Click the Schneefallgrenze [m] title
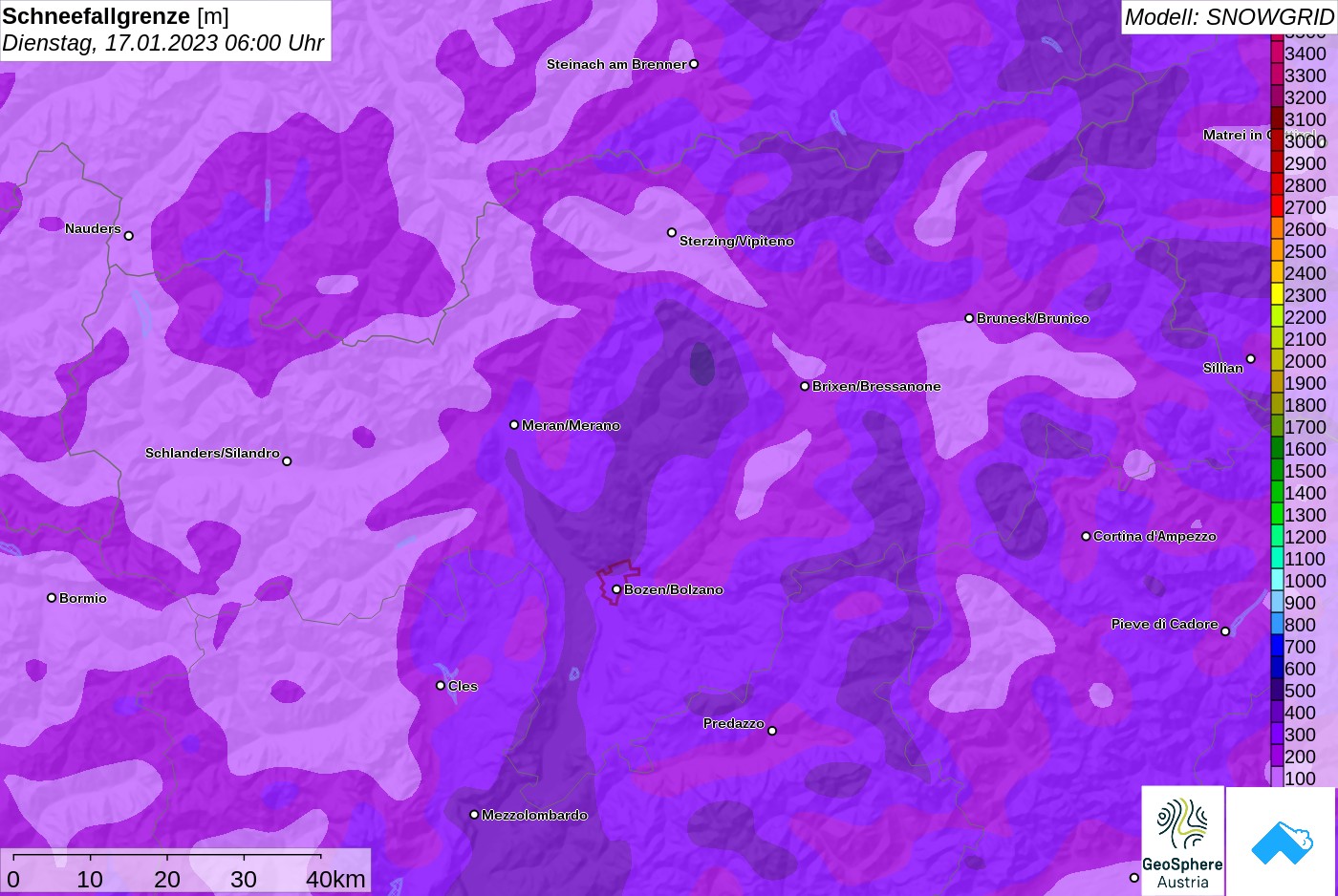This screenshot has height=896, width=1338. [x=116, y=16]
